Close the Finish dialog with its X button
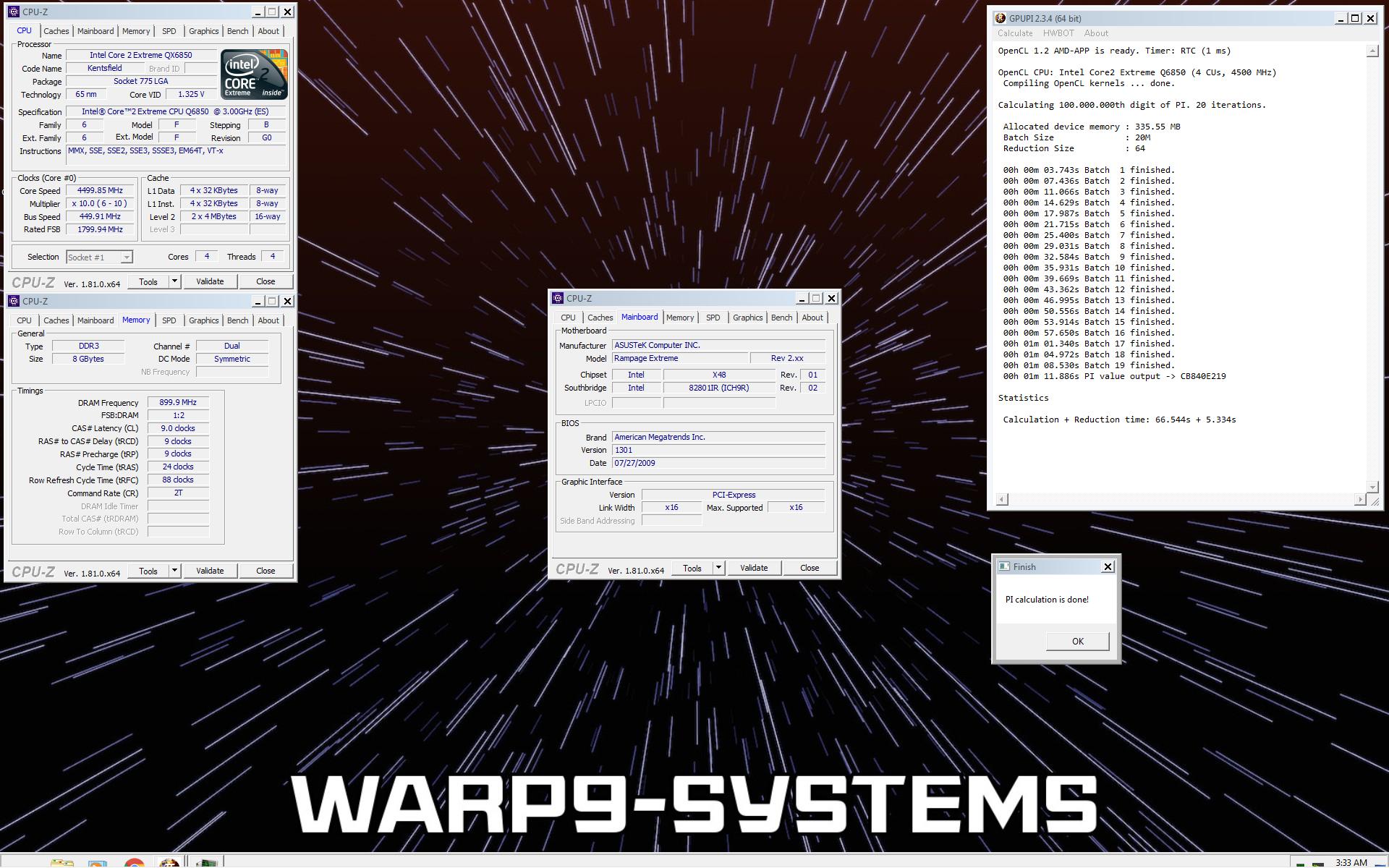The height and width of the screenshot is (868, 1389). (x=1108, y=566)
